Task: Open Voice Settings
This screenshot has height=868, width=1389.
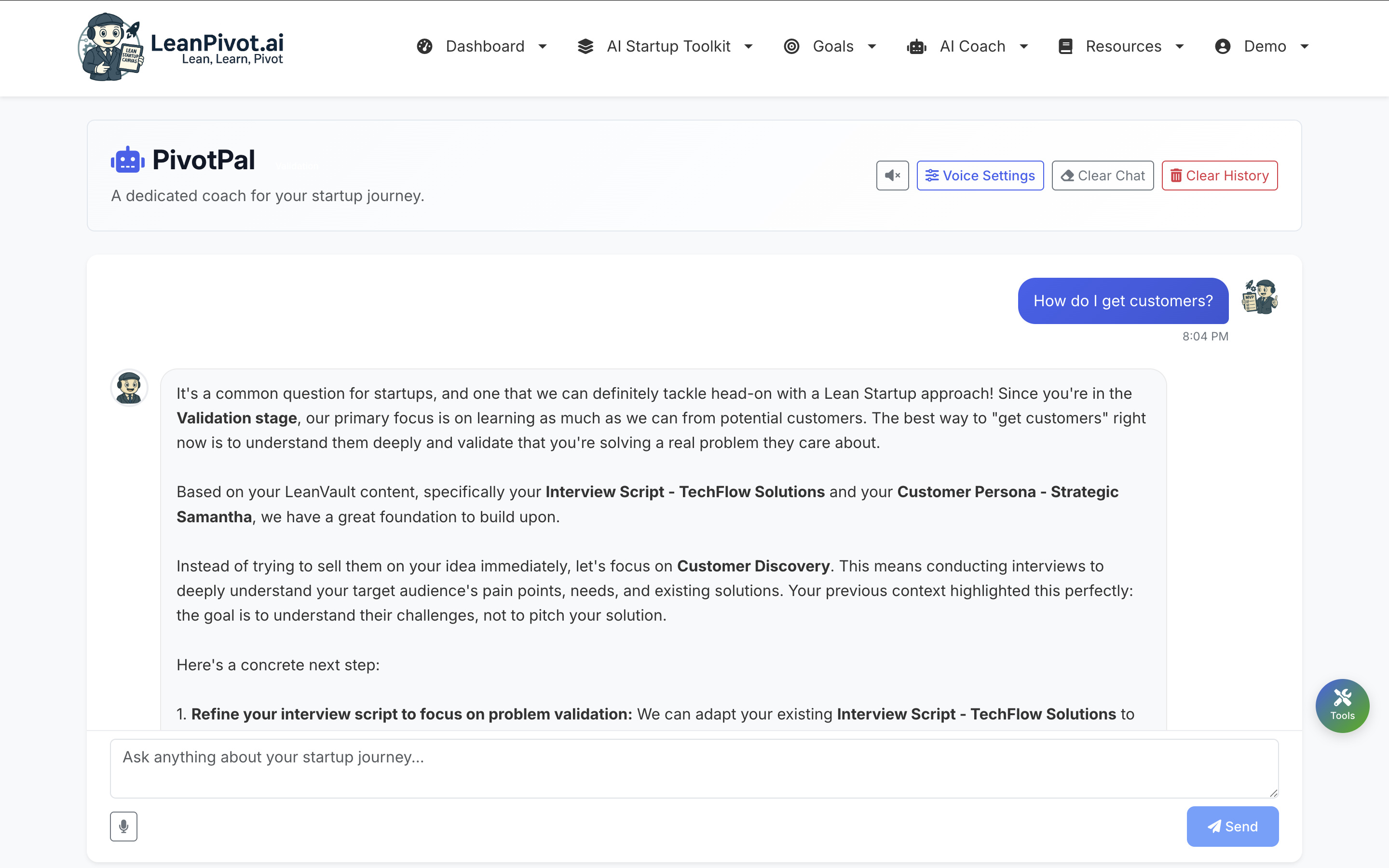Action: coord(980,176)
